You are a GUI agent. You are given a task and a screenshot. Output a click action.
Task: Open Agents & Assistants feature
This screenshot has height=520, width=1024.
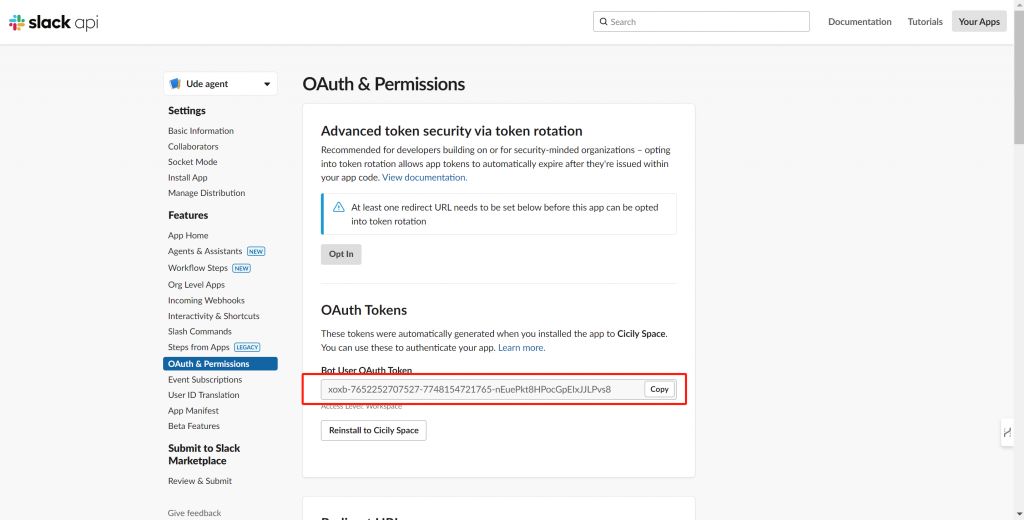click(205, 251)
